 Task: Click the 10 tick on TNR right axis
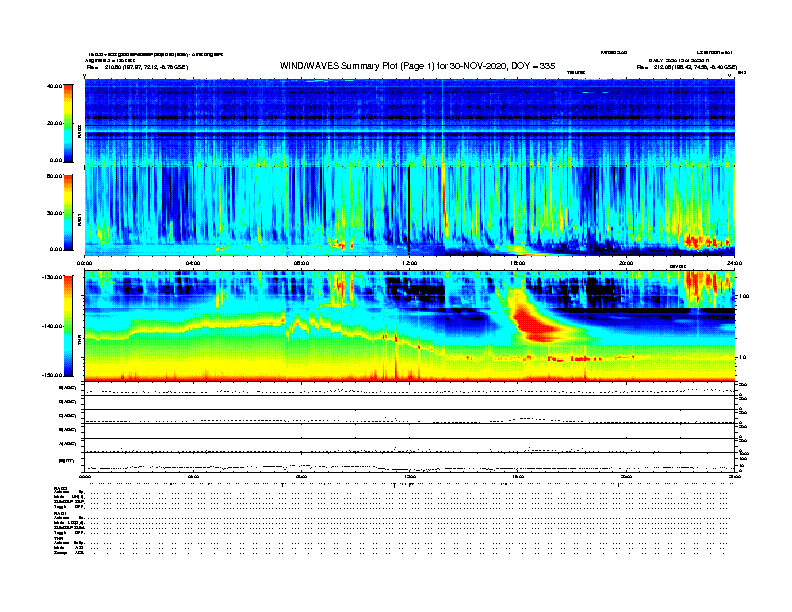(744, 357)
